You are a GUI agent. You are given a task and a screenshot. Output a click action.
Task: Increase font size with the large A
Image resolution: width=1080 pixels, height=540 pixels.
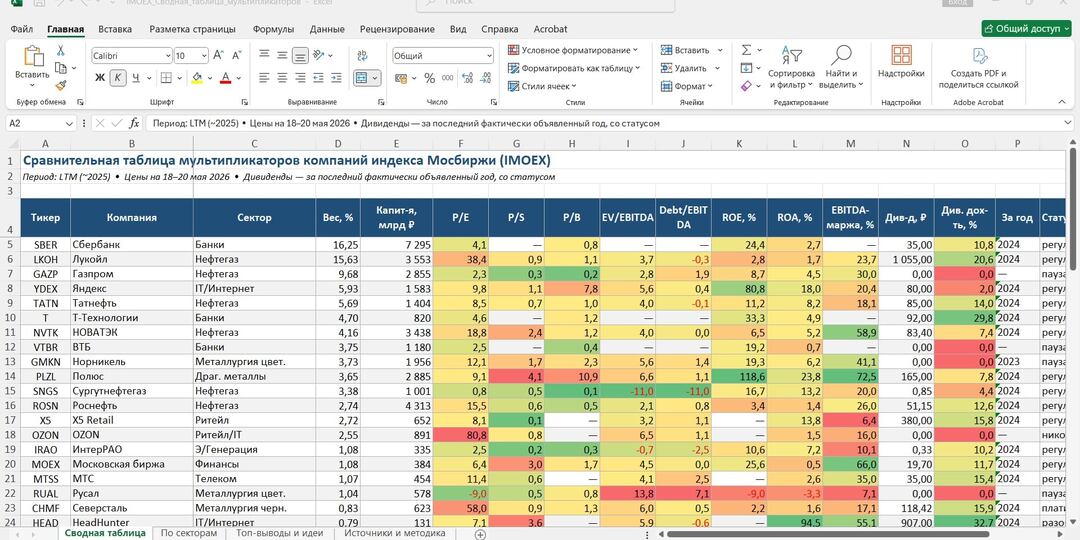click(x=218, y=55)
